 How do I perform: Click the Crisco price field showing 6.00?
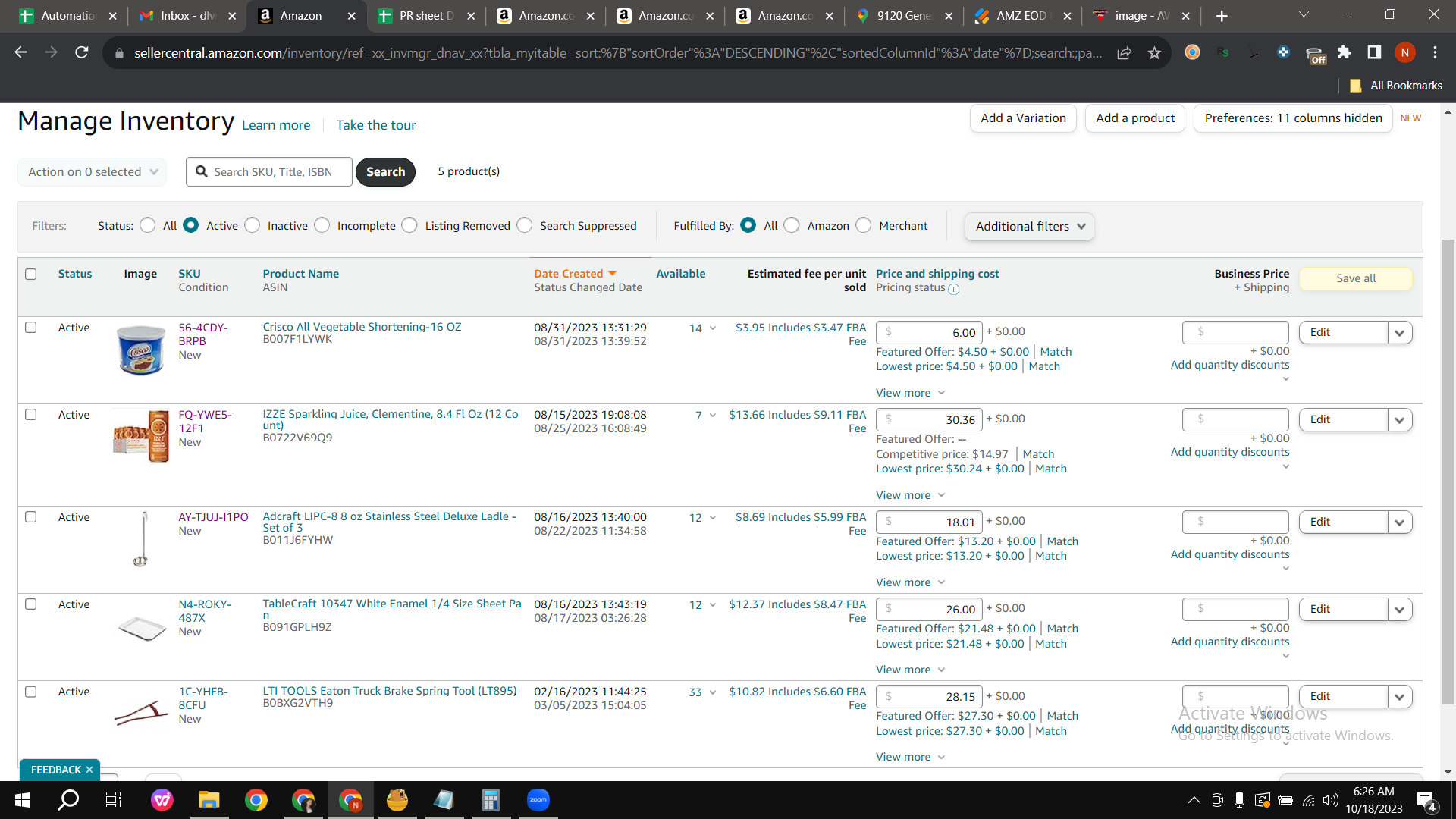pyautogui.click(x=929, y=332)
